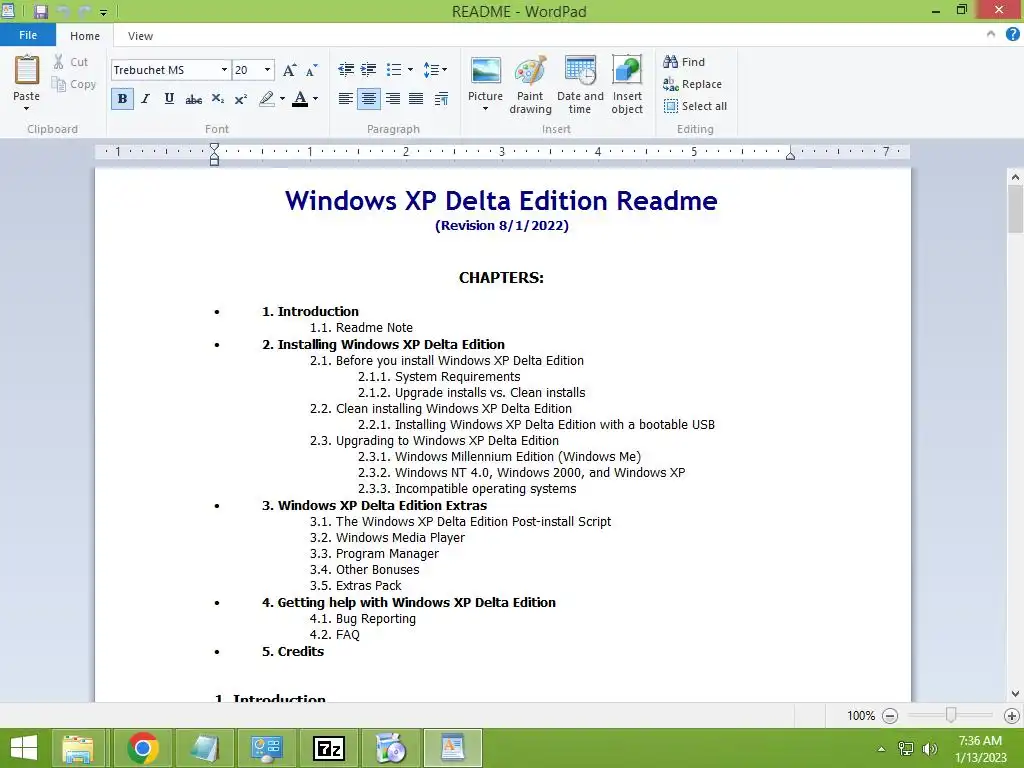Switch to the View tab
Image resolution: width=1024 pixels, height=768 pixels.
140,36
